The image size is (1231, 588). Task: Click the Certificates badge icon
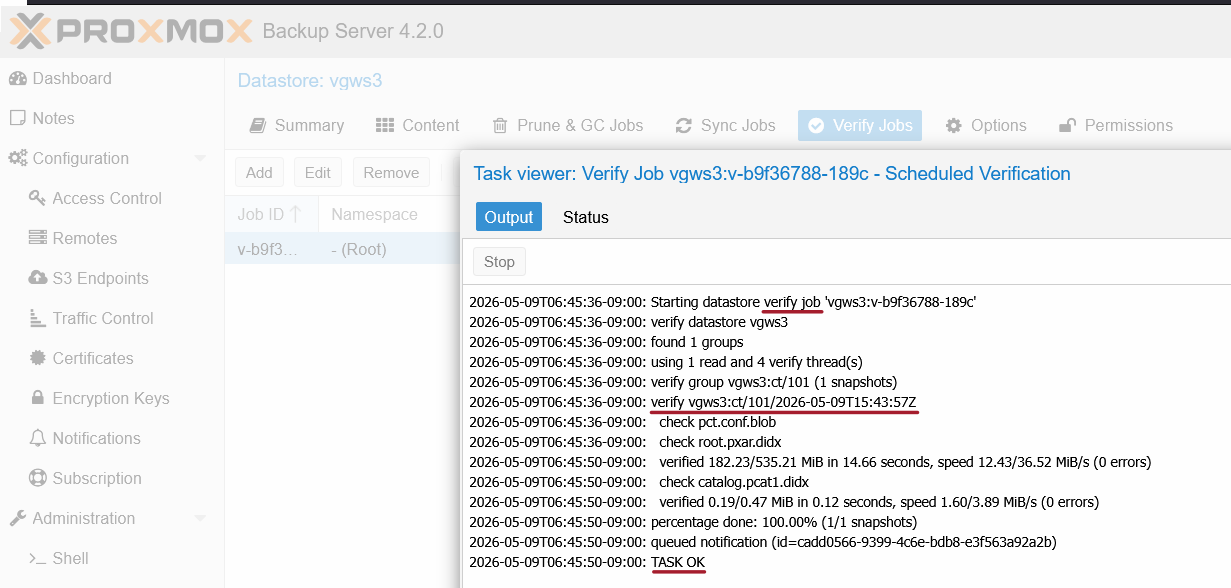click(x=38, y=358)
